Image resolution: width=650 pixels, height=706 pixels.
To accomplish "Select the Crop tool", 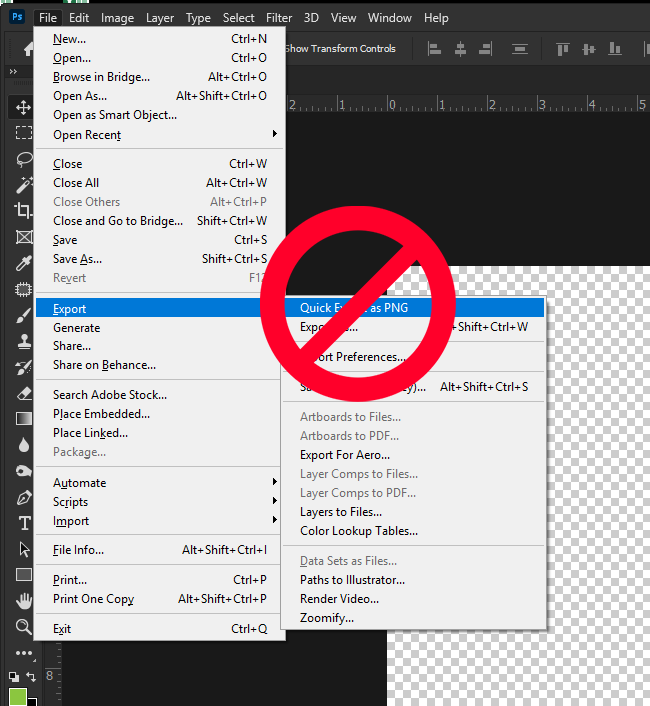I will point(23,210).
